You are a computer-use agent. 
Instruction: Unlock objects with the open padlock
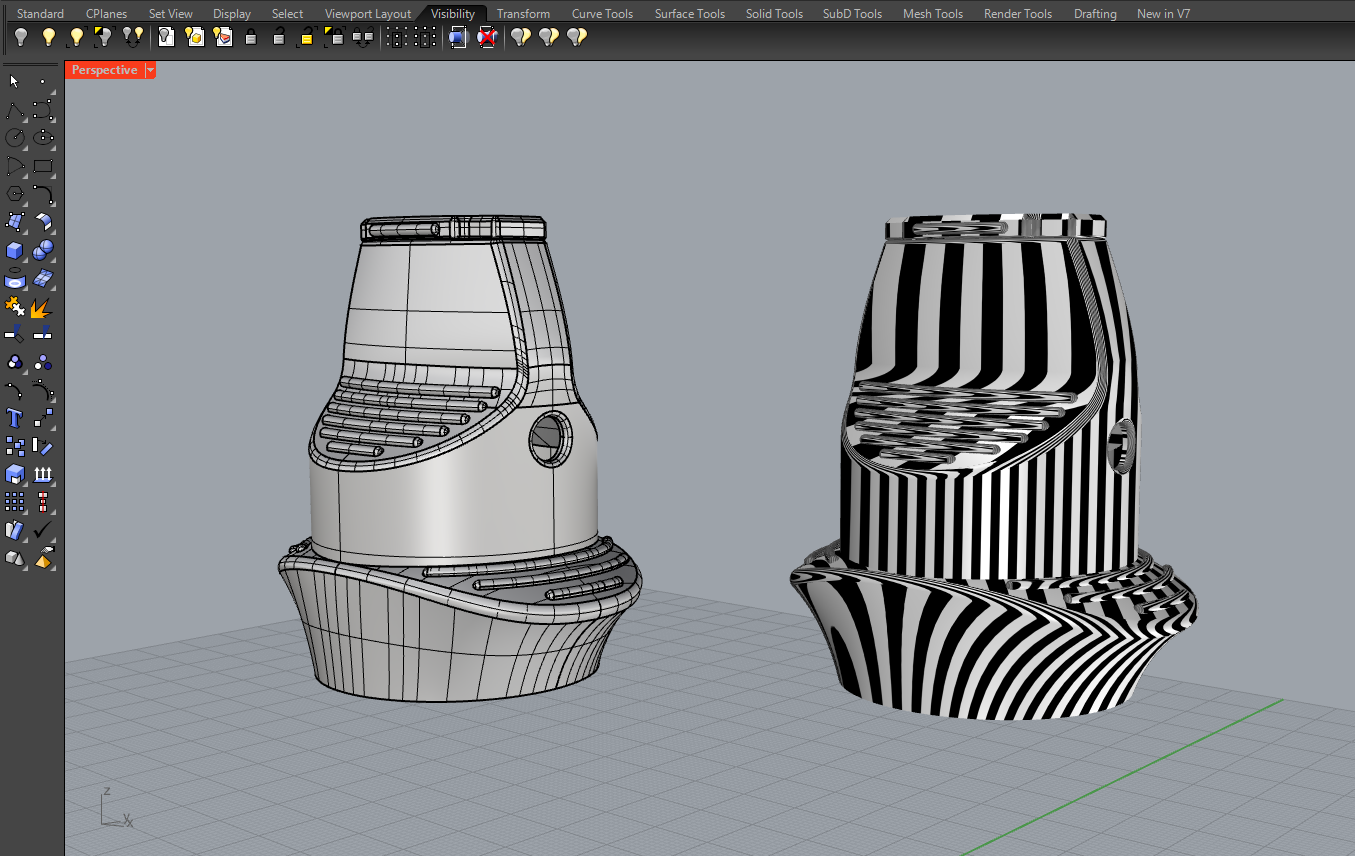click(278, 38)
